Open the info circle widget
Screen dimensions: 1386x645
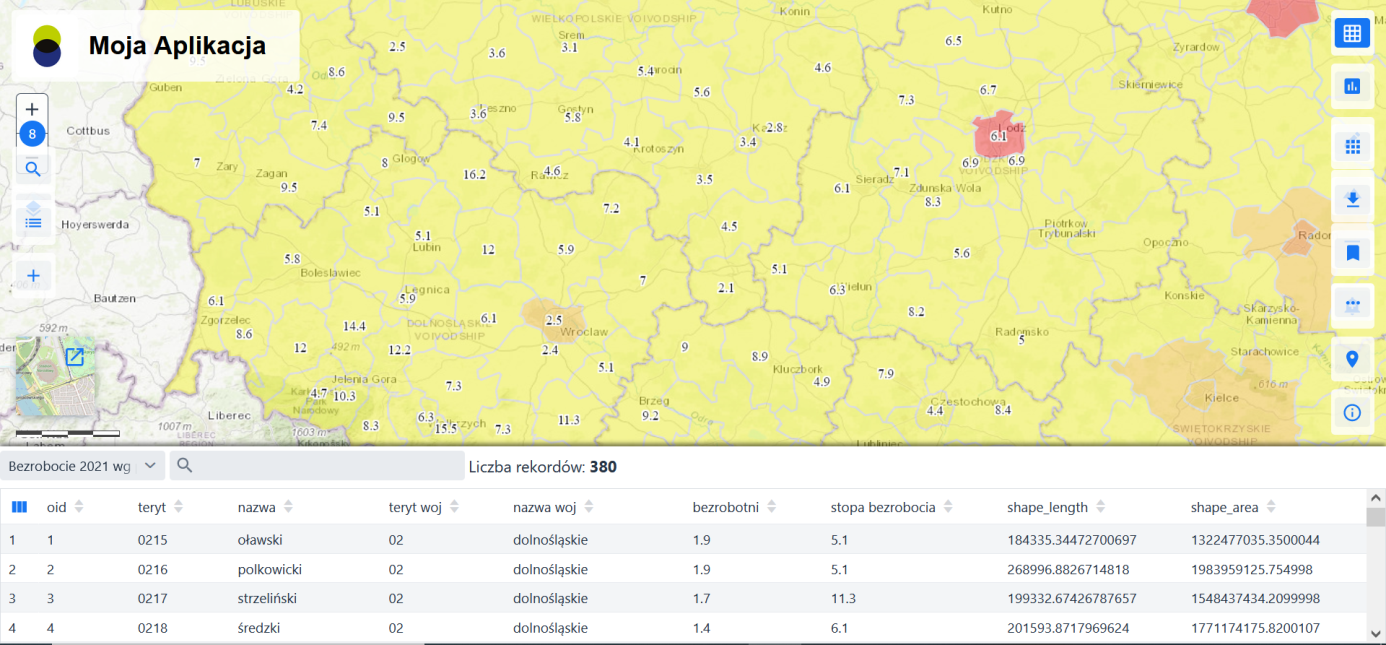click(1352, 412)
